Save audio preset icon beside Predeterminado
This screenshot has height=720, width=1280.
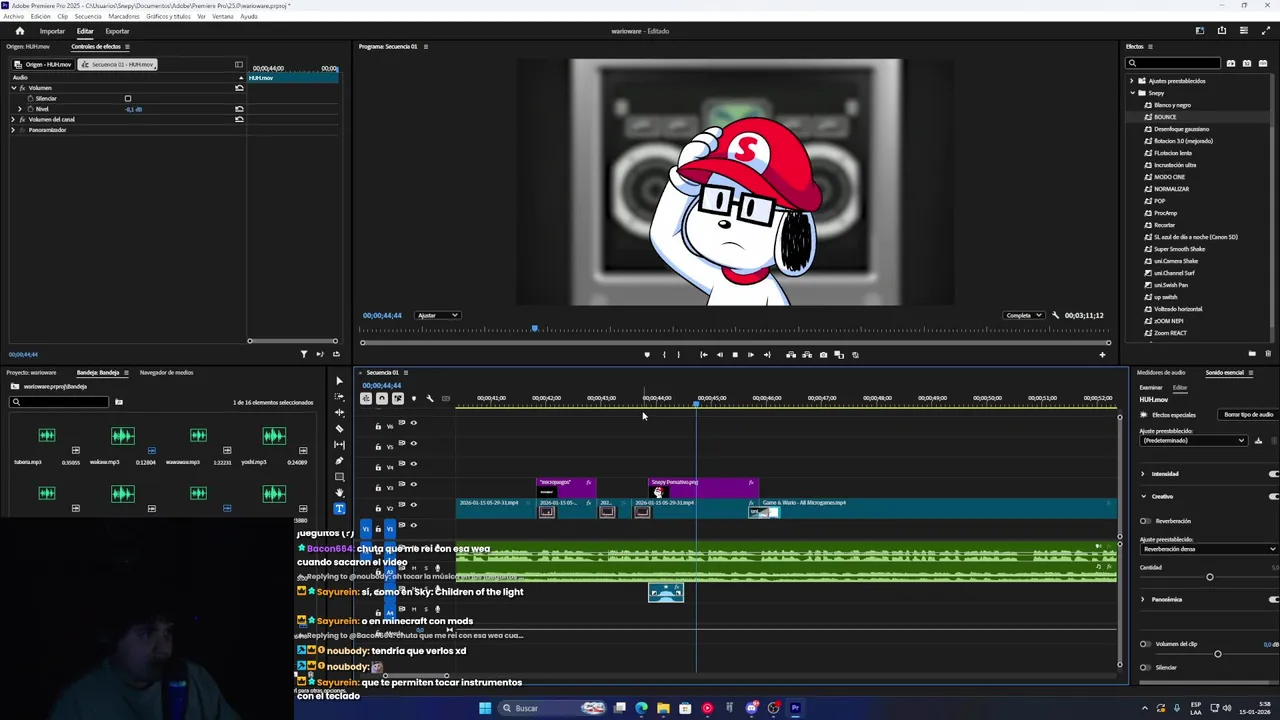coord(1258,441)
